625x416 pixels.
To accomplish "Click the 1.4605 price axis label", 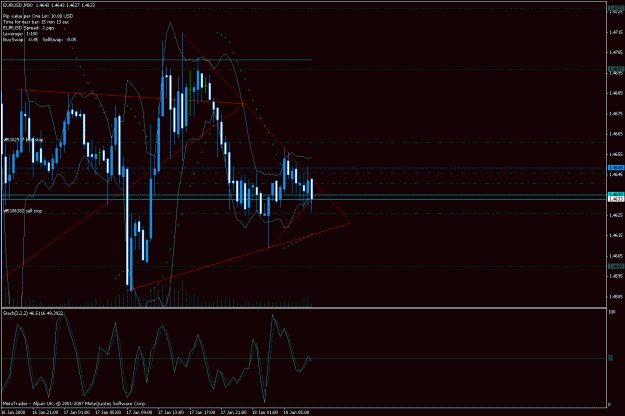I will tap(616, 256).
